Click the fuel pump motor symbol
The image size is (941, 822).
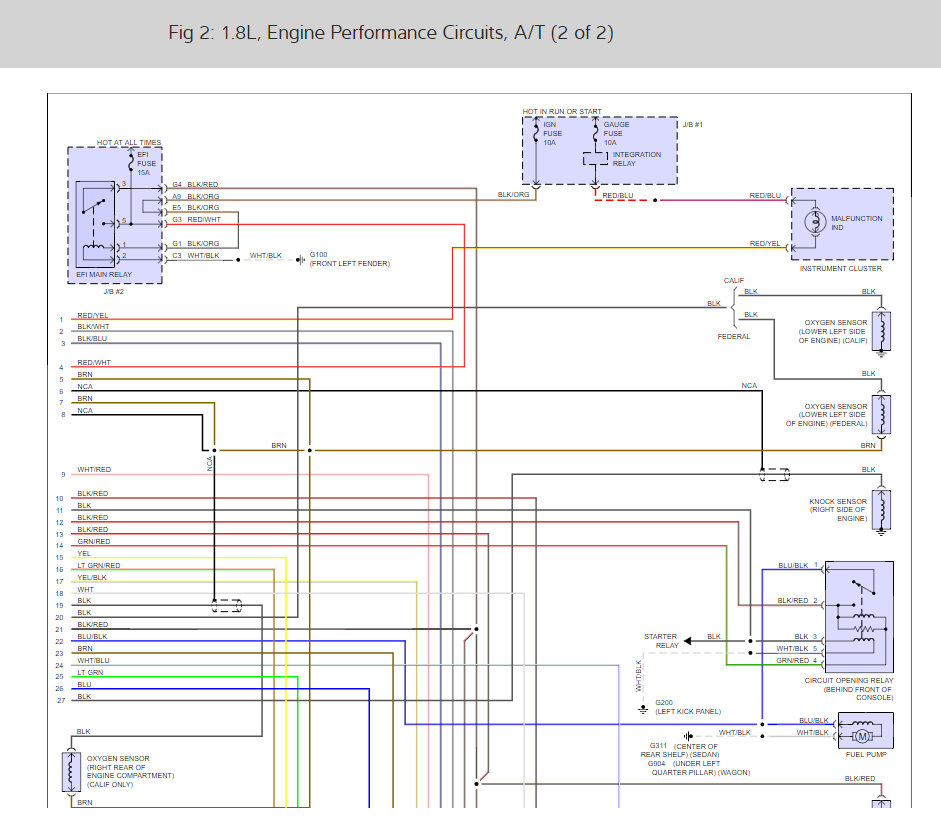click(862, 736)
